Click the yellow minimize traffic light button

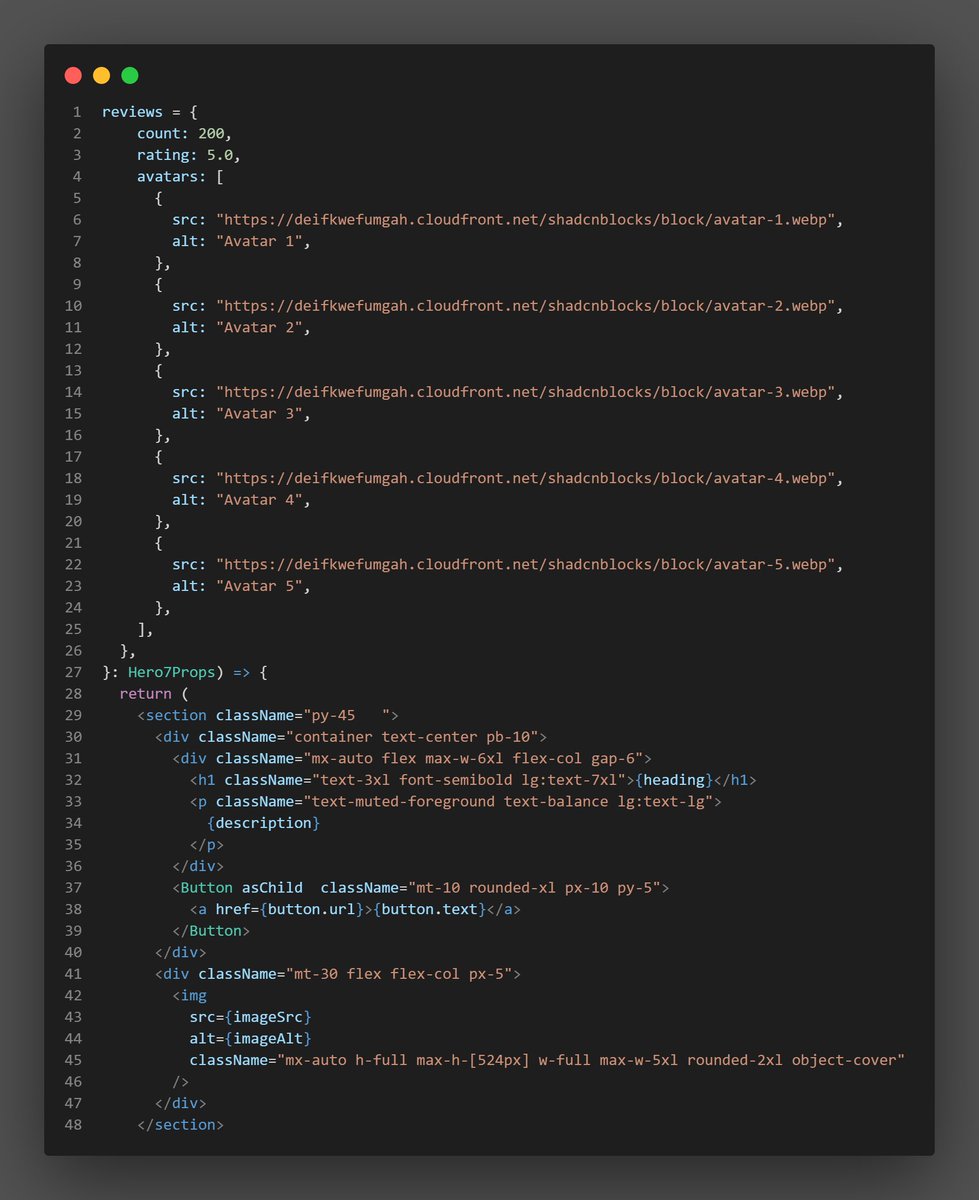pos(100,75)
